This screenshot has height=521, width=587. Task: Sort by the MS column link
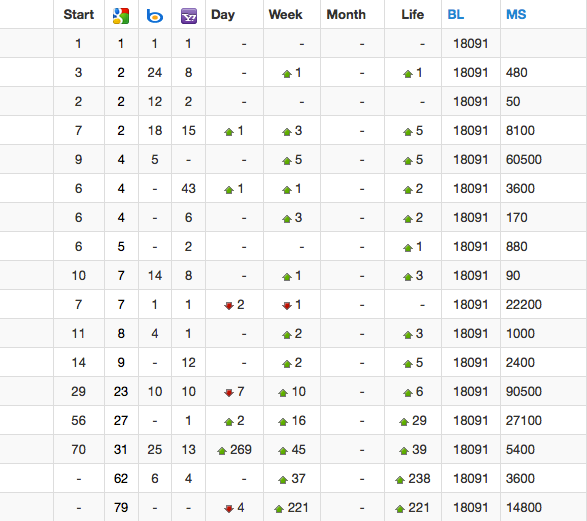[x=516, y=15]
